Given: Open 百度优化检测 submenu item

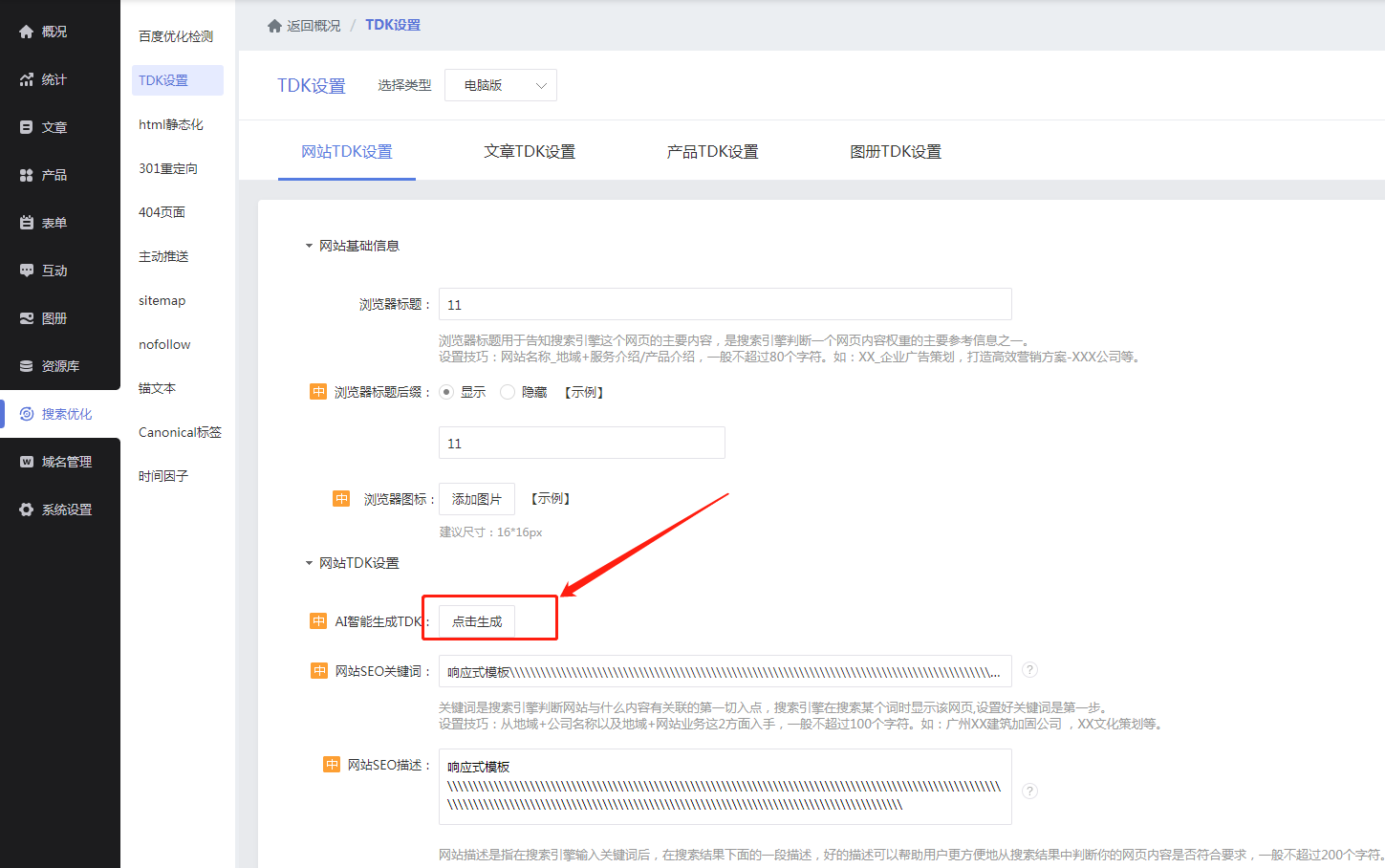Looking at the screenshot, I should coord(177,36).
